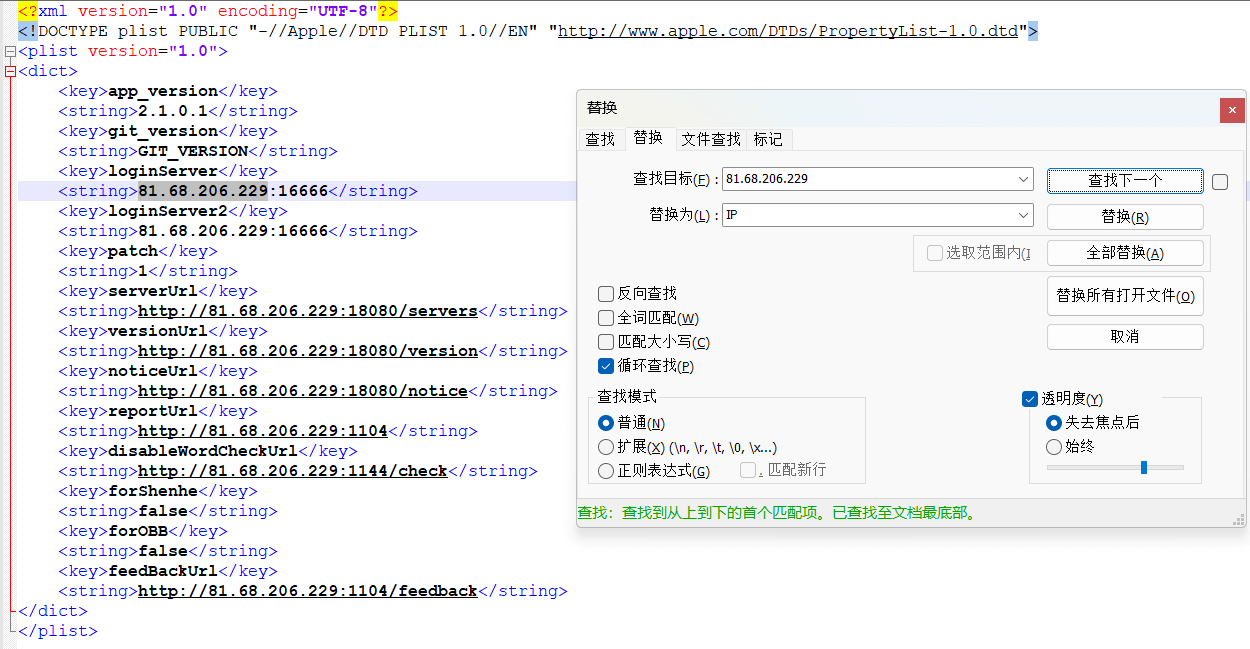The width and height of the screenshot is (1250, 649).
Task: Select the 正则表达式 search mode
Action: 606,471
